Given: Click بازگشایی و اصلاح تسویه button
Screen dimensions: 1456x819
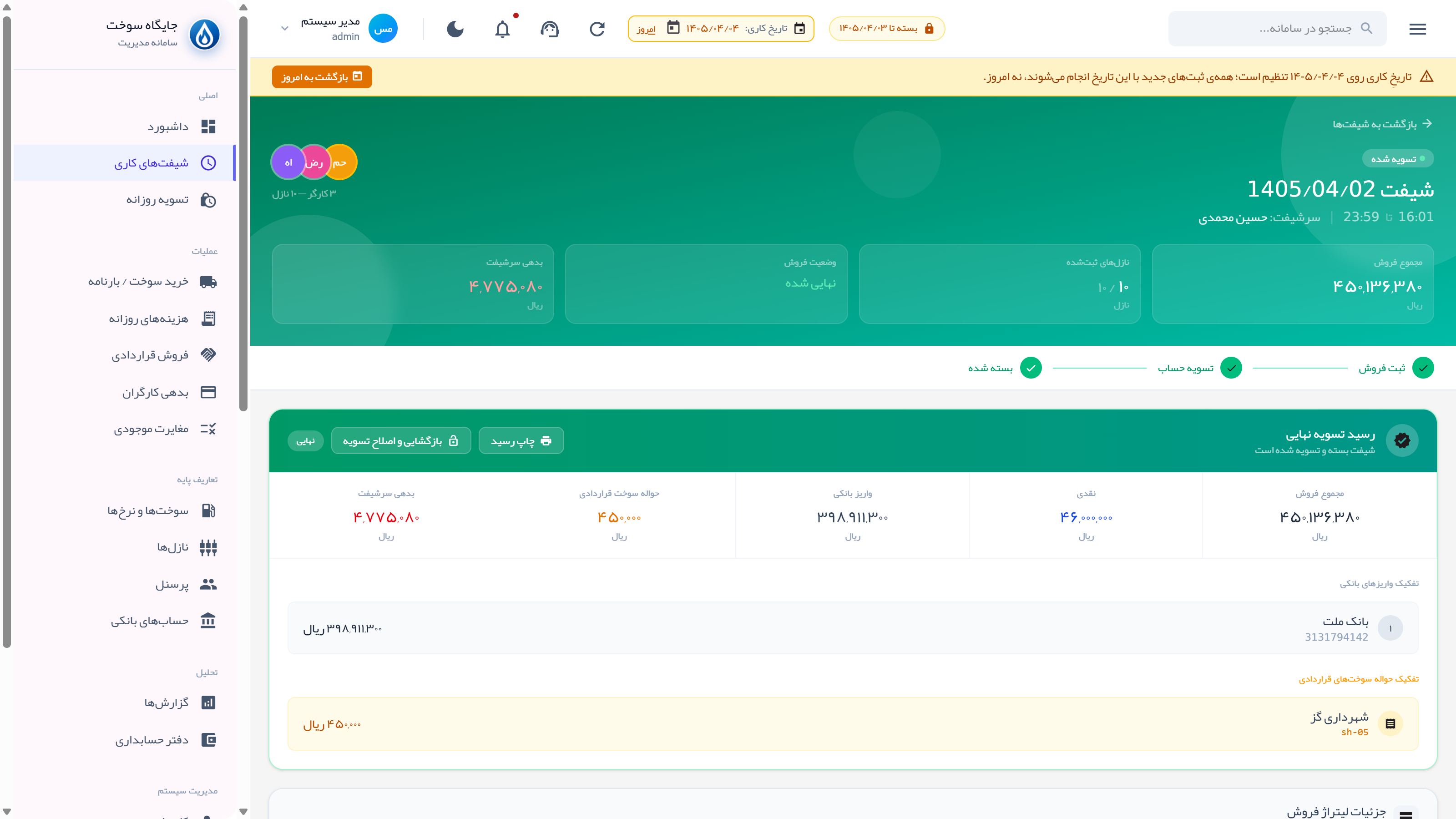Looking at the screenshot, I should [x=401, y=440].
